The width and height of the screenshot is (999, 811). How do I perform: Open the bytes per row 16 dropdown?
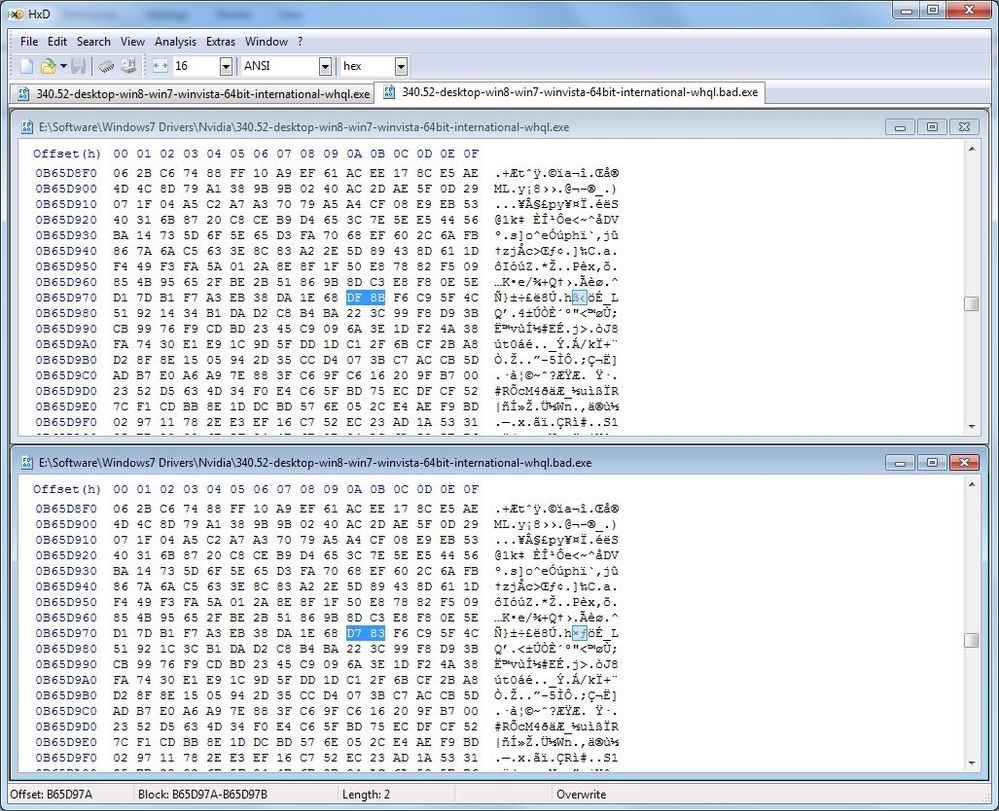[x=226, y=66]
